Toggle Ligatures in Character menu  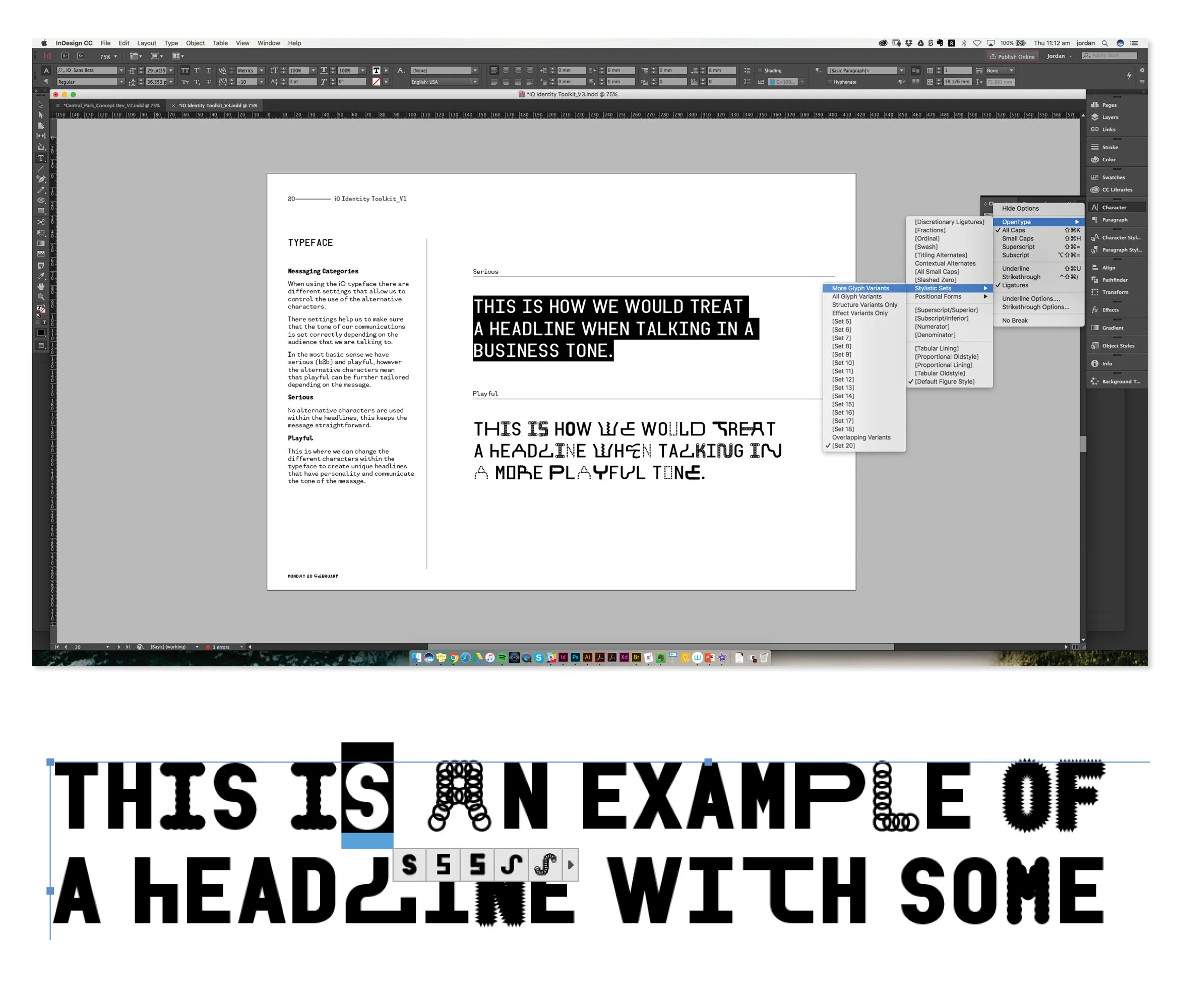[x=1015, y=286]
